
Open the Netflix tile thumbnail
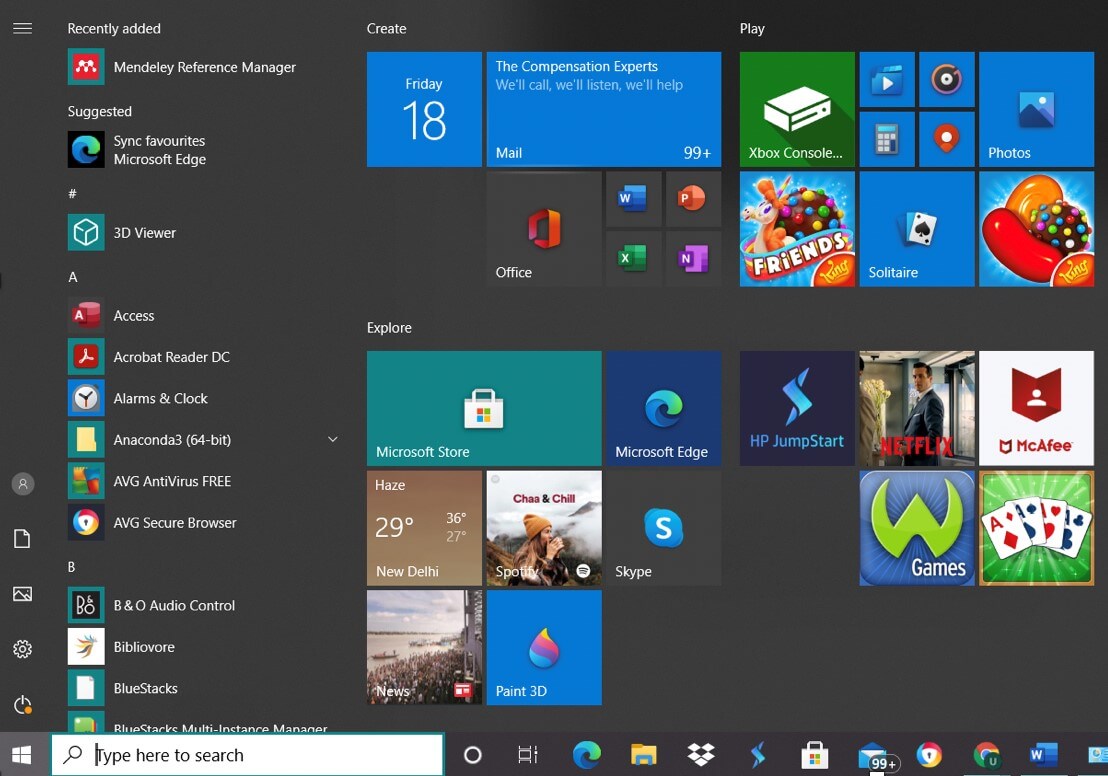916,408
